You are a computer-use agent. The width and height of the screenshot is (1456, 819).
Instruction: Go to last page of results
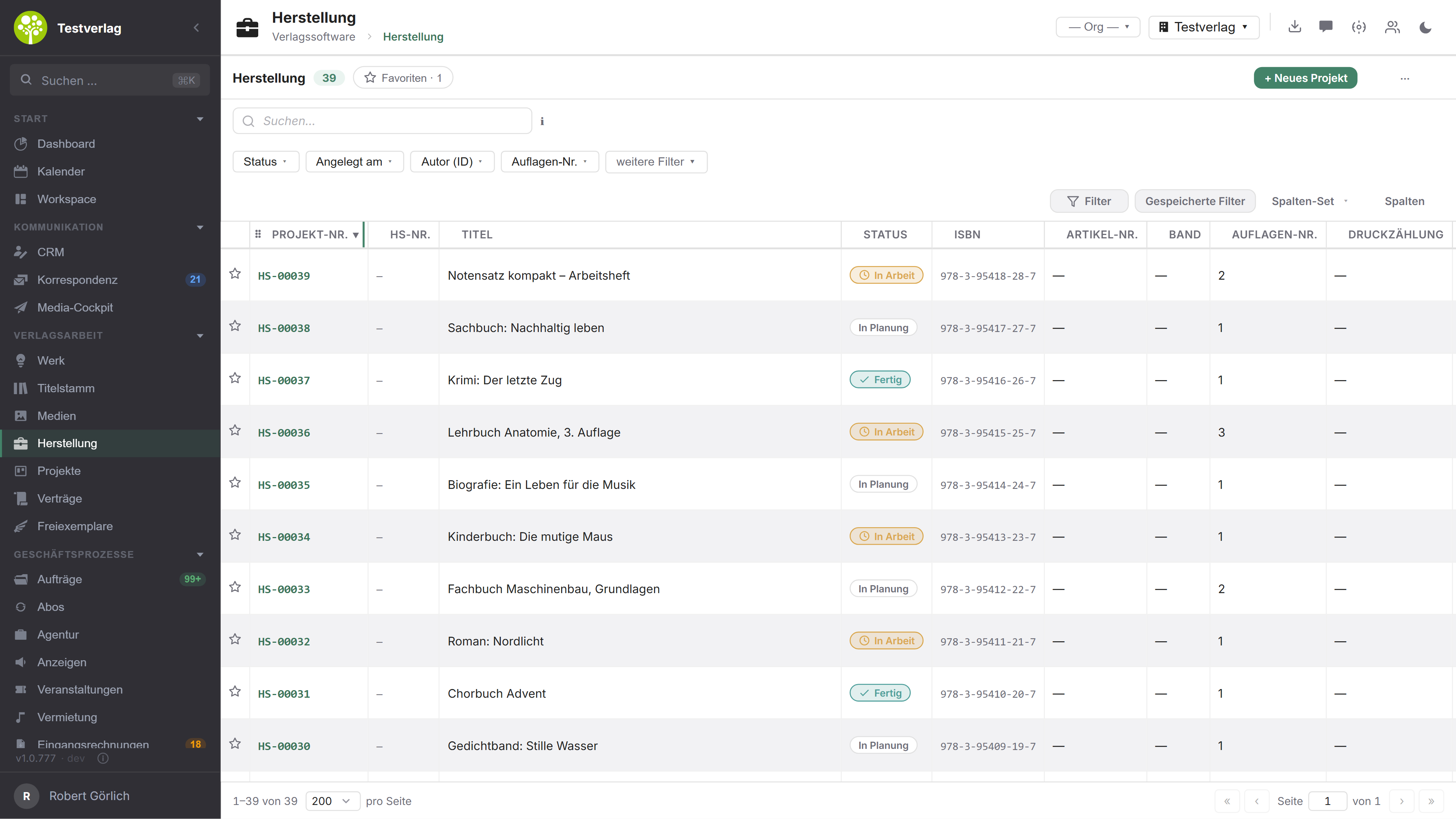coord(1431,801)
